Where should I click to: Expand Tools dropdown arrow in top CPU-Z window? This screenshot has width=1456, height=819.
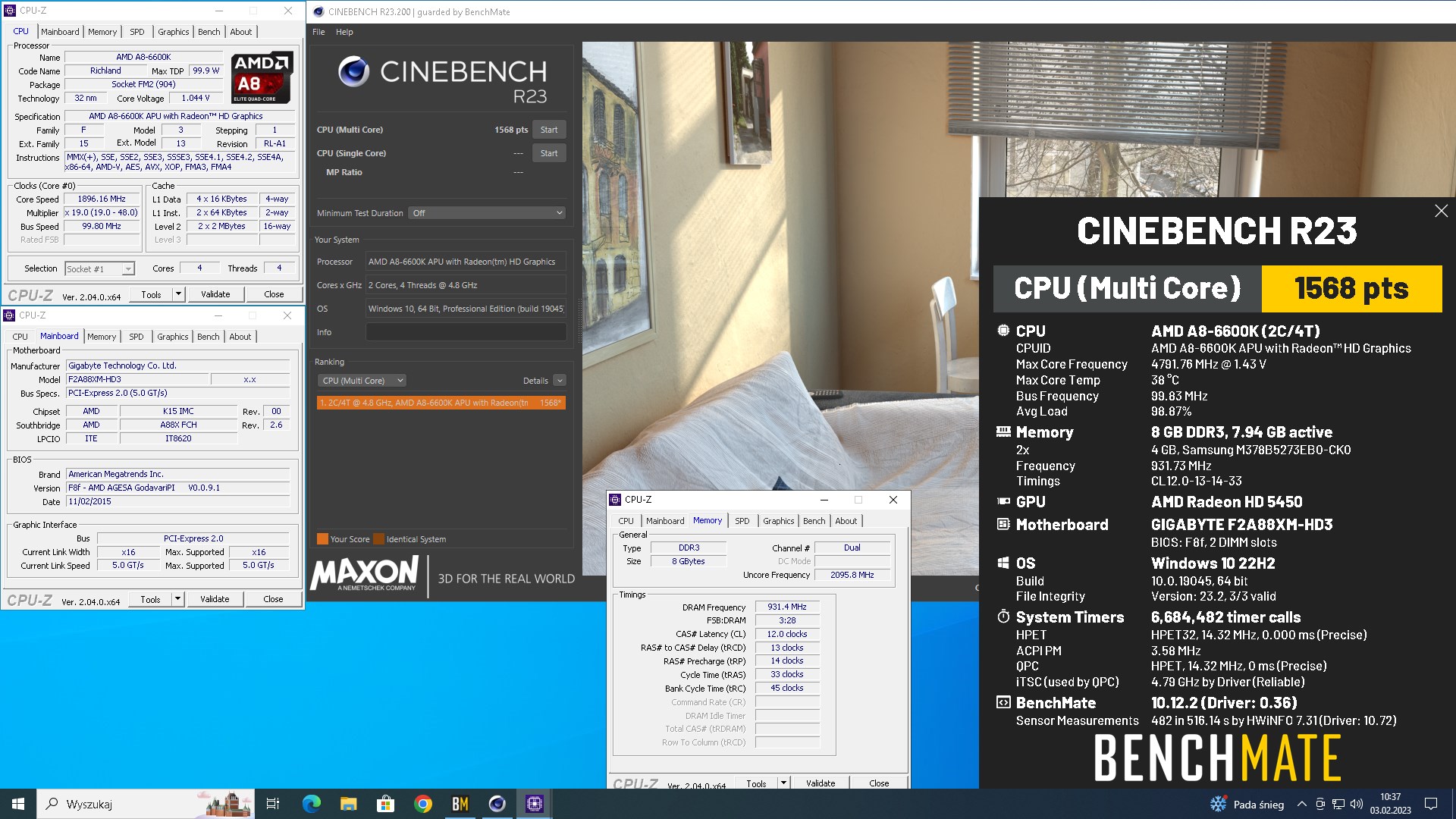pos(179,294)
